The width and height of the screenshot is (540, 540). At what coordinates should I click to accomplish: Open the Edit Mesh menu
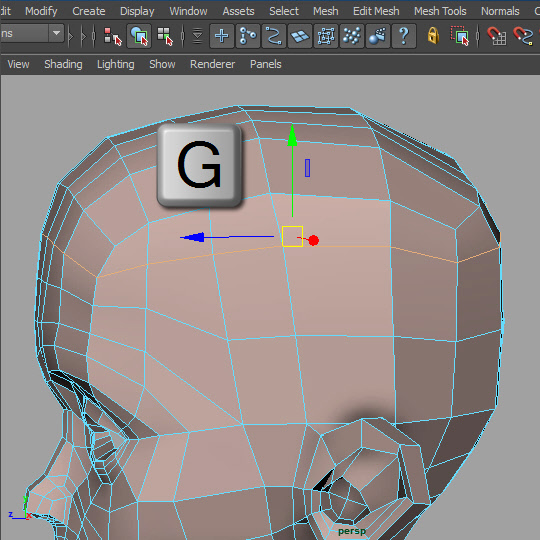376,11
